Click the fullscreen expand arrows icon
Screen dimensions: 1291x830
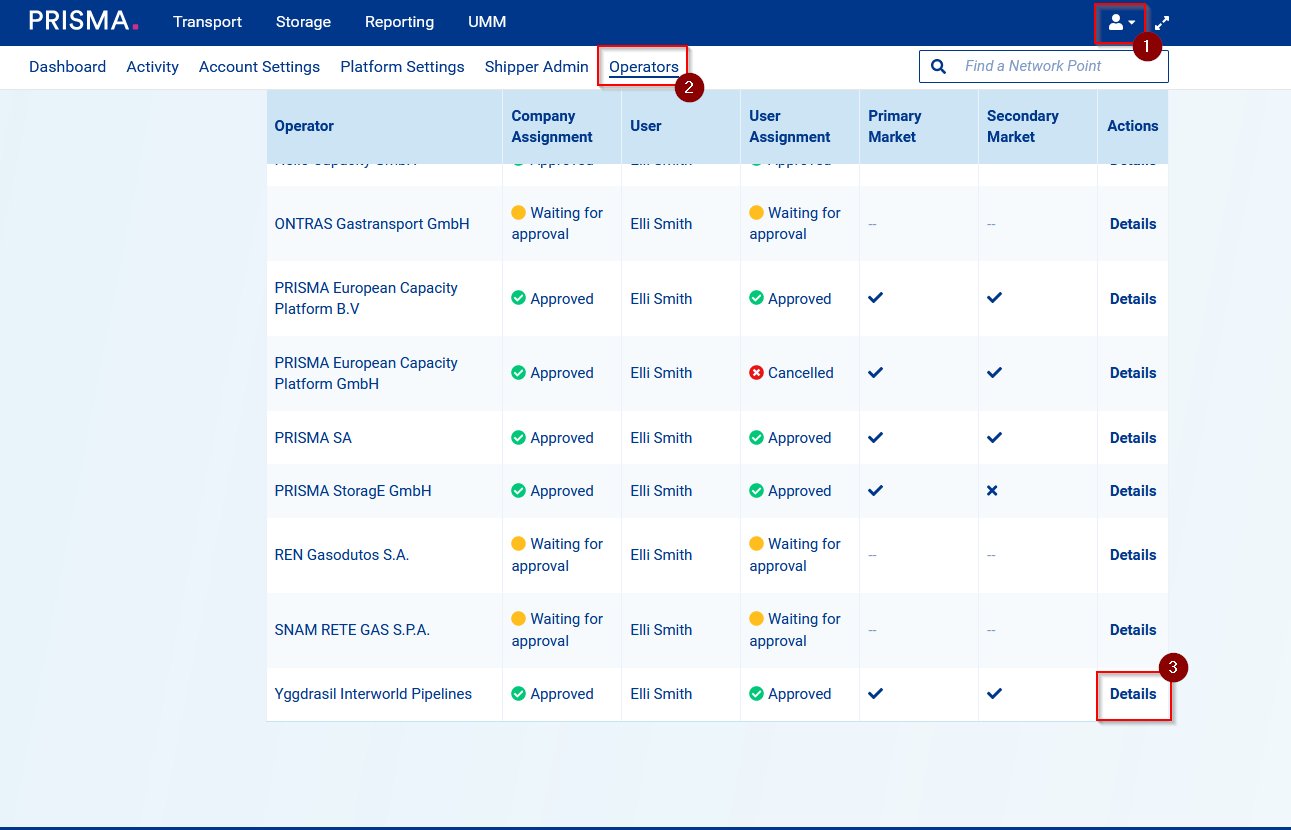1162,23
